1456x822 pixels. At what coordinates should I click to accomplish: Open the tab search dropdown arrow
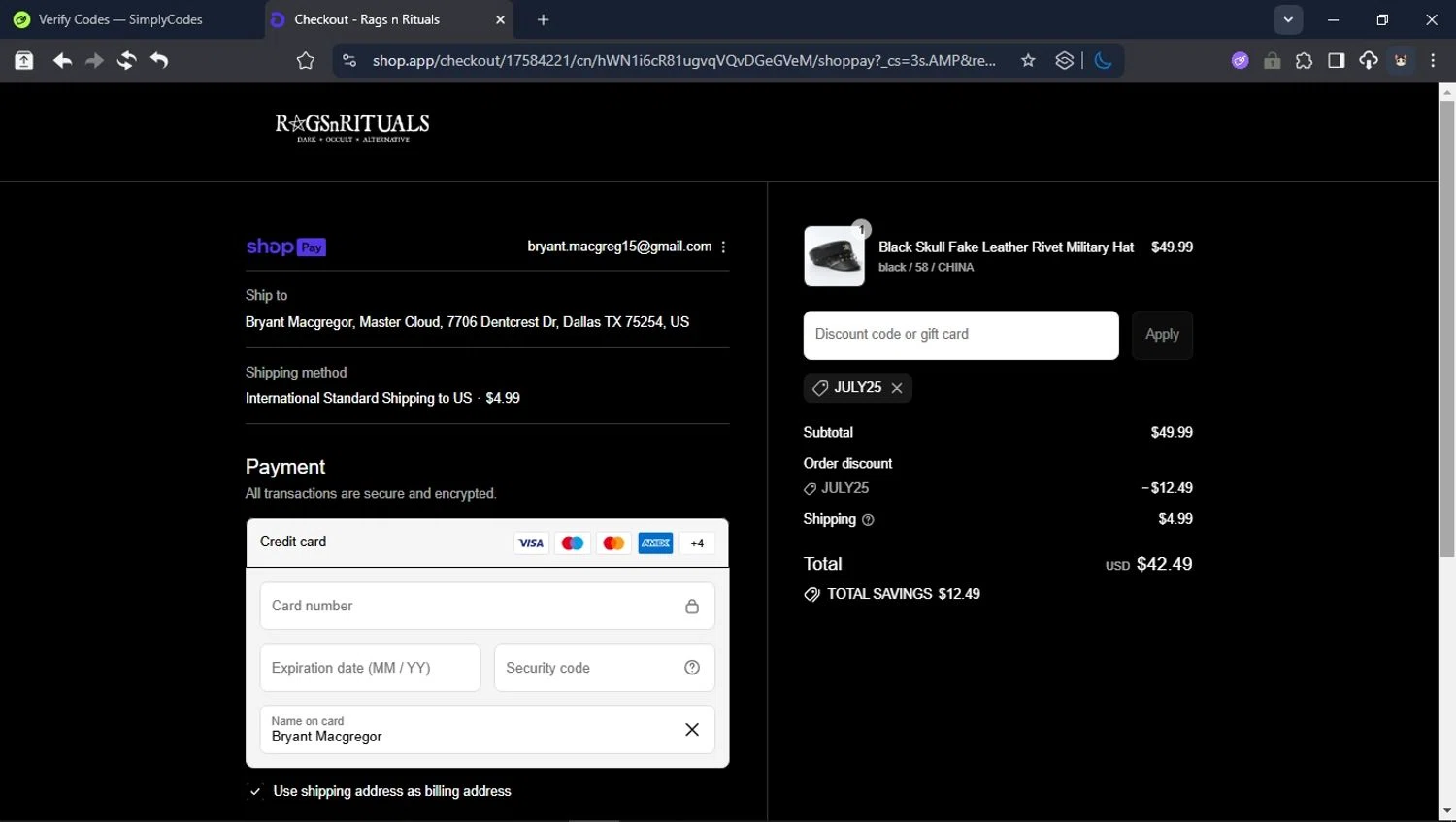pos(1288,19)
